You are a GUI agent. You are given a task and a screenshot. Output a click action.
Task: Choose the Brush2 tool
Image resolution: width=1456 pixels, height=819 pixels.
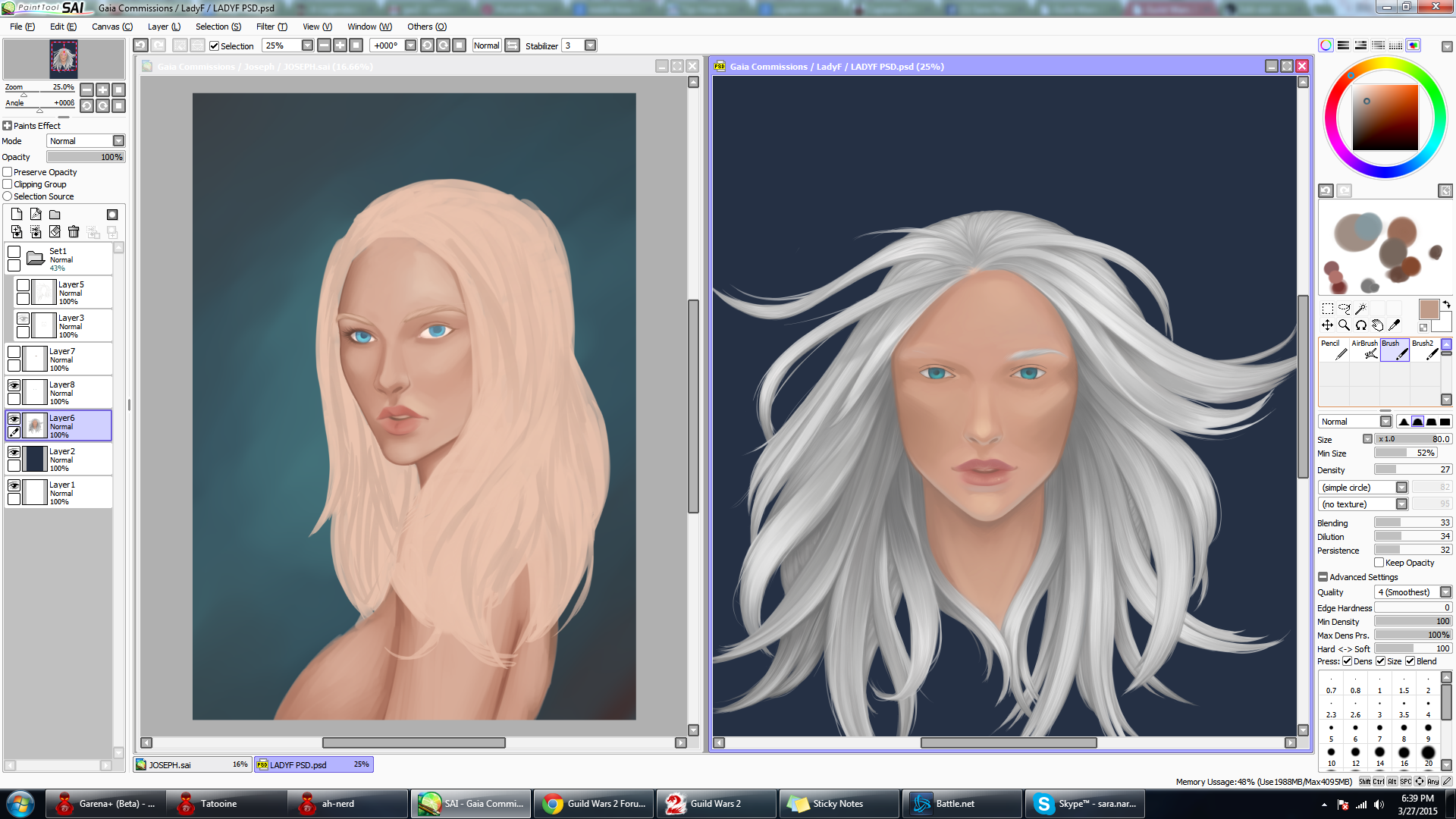tap(1425, 350)
